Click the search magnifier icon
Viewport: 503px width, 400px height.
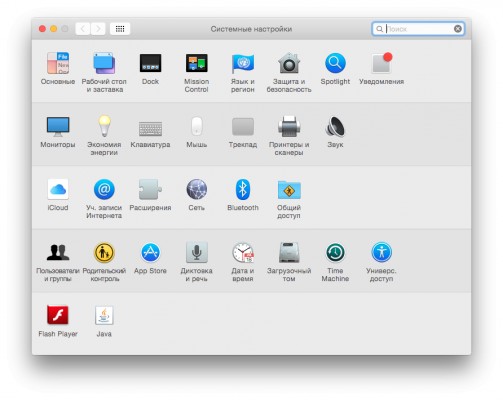pos(379,29)
